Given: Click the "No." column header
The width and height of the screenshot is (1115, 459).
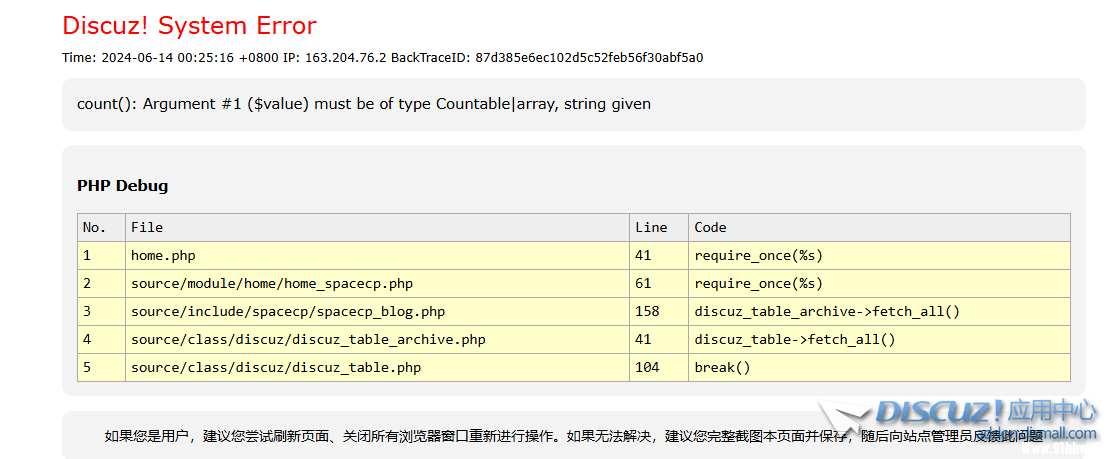Looking at the screenshot, I should (x=93, y=228).
